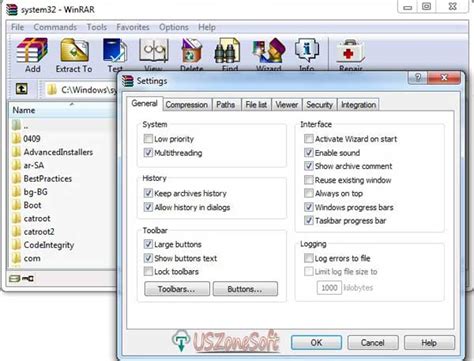Click the Toolbars... button

[x=177, y=289]
